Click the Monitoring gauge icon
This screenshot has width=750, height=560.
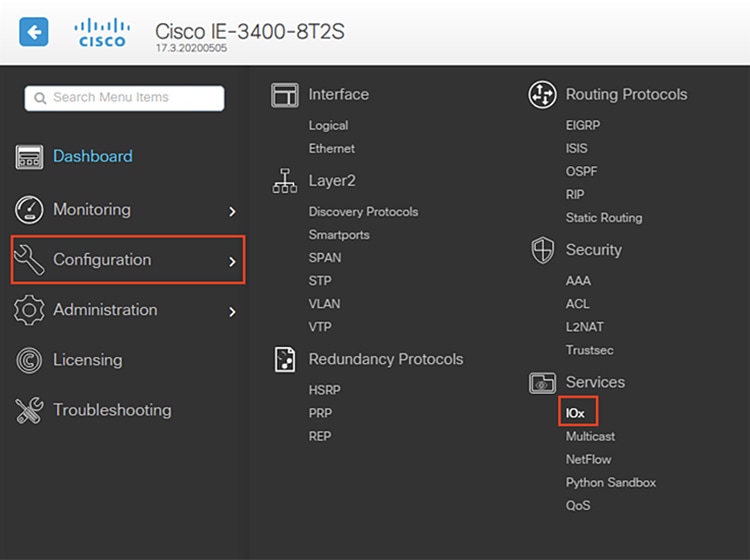click(29, 209)
